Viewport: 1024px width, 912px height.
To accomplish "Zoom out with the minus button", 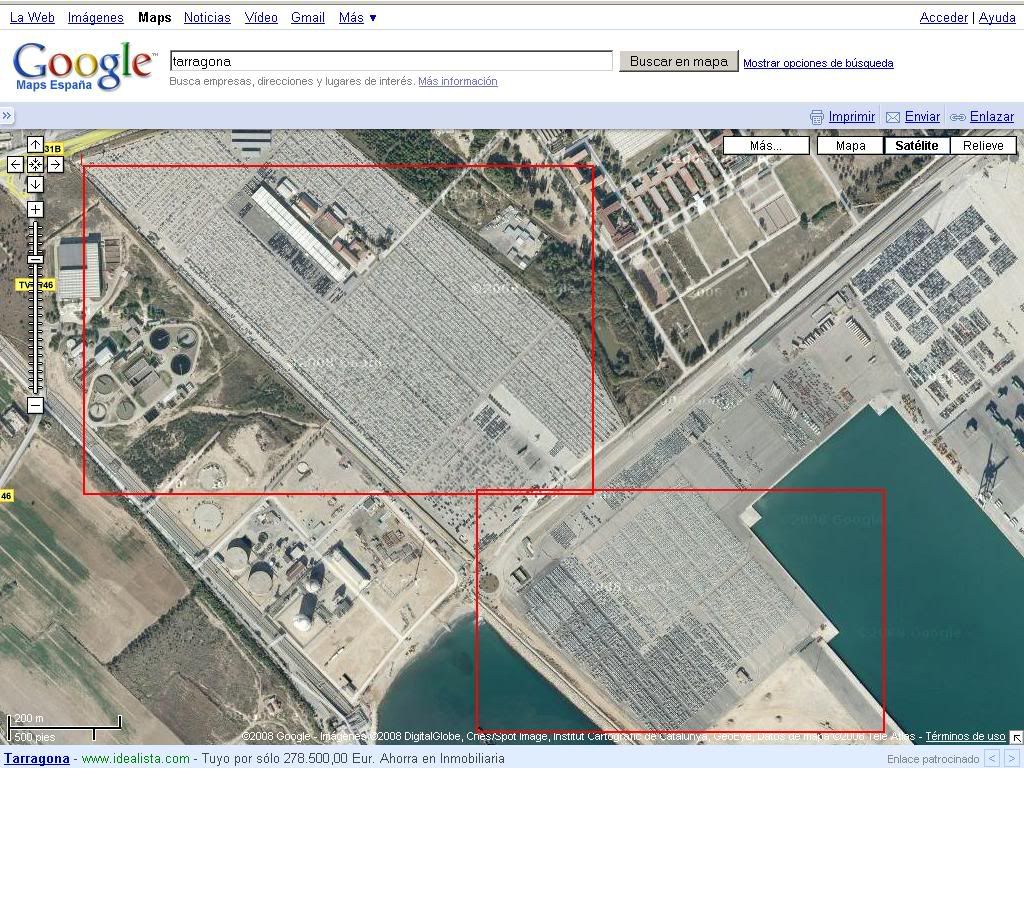I will click(x=35, y=405).
